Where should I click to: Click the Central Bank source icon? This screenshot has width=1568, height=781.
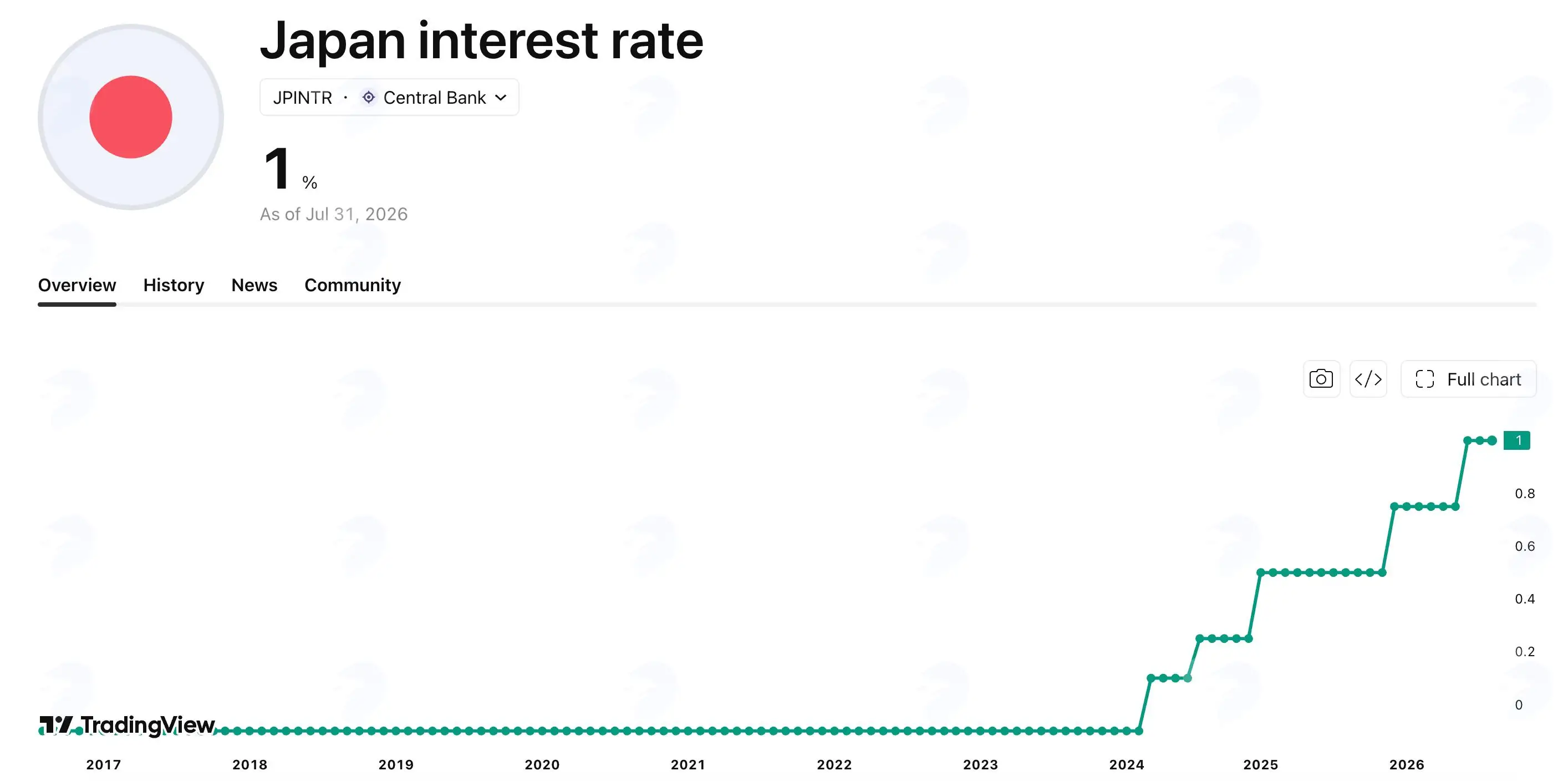pos(368,98)
